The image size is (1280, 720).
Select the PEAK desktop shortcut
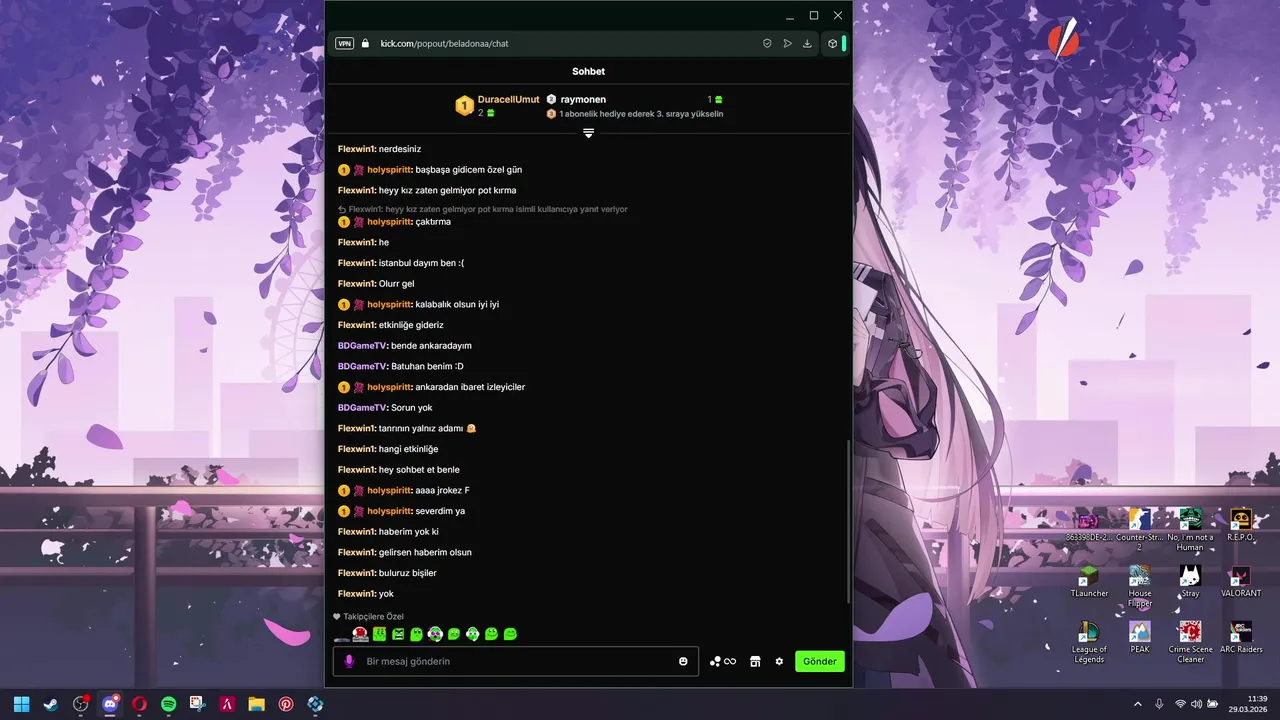click(1140, 638)
